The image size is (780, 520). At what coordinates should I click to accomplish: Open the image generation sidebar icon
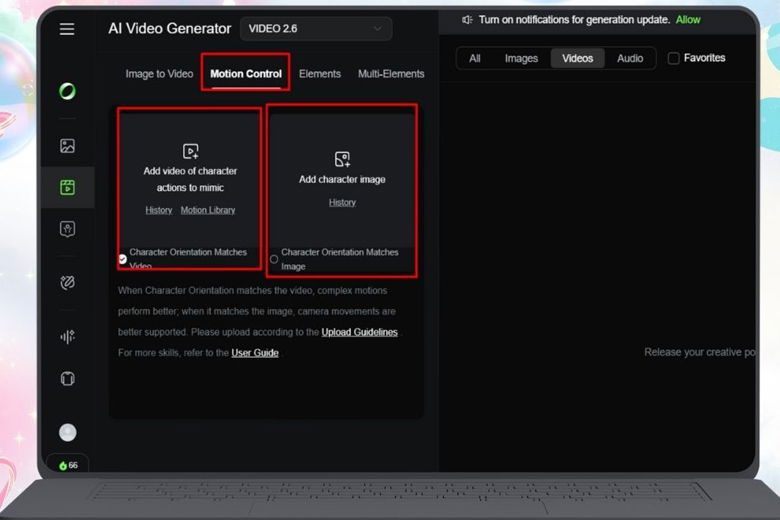click(x=67, y=146)
